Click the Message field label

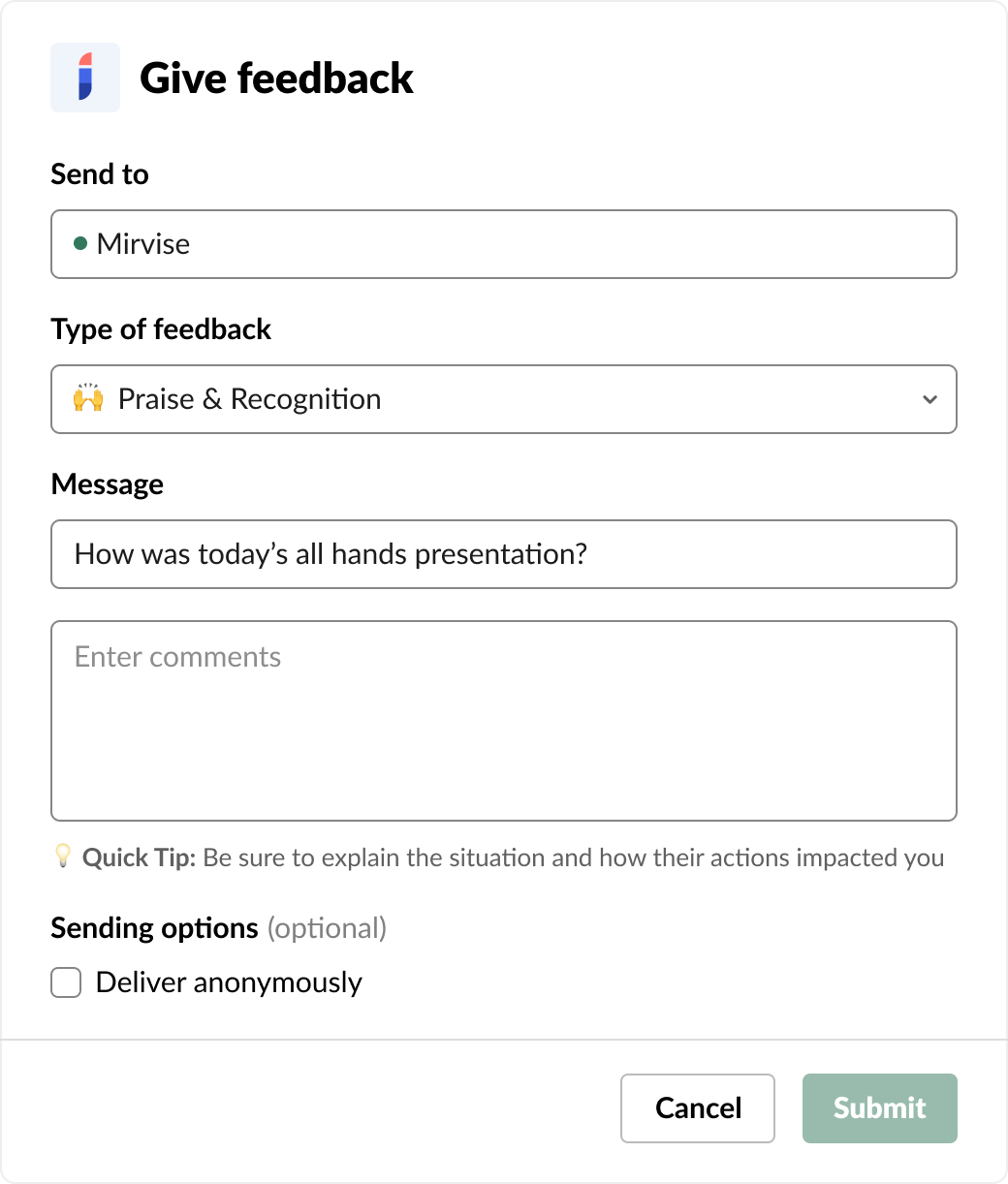click(107, 484)
